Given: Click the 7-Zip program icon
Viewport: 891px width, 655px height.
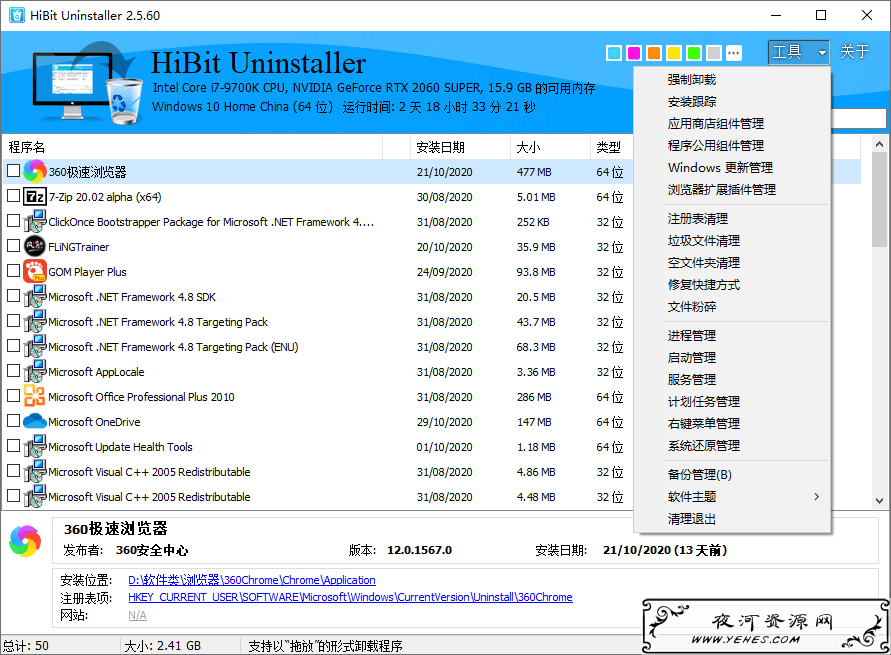Looking at the screenshot, I should point(35,197).
